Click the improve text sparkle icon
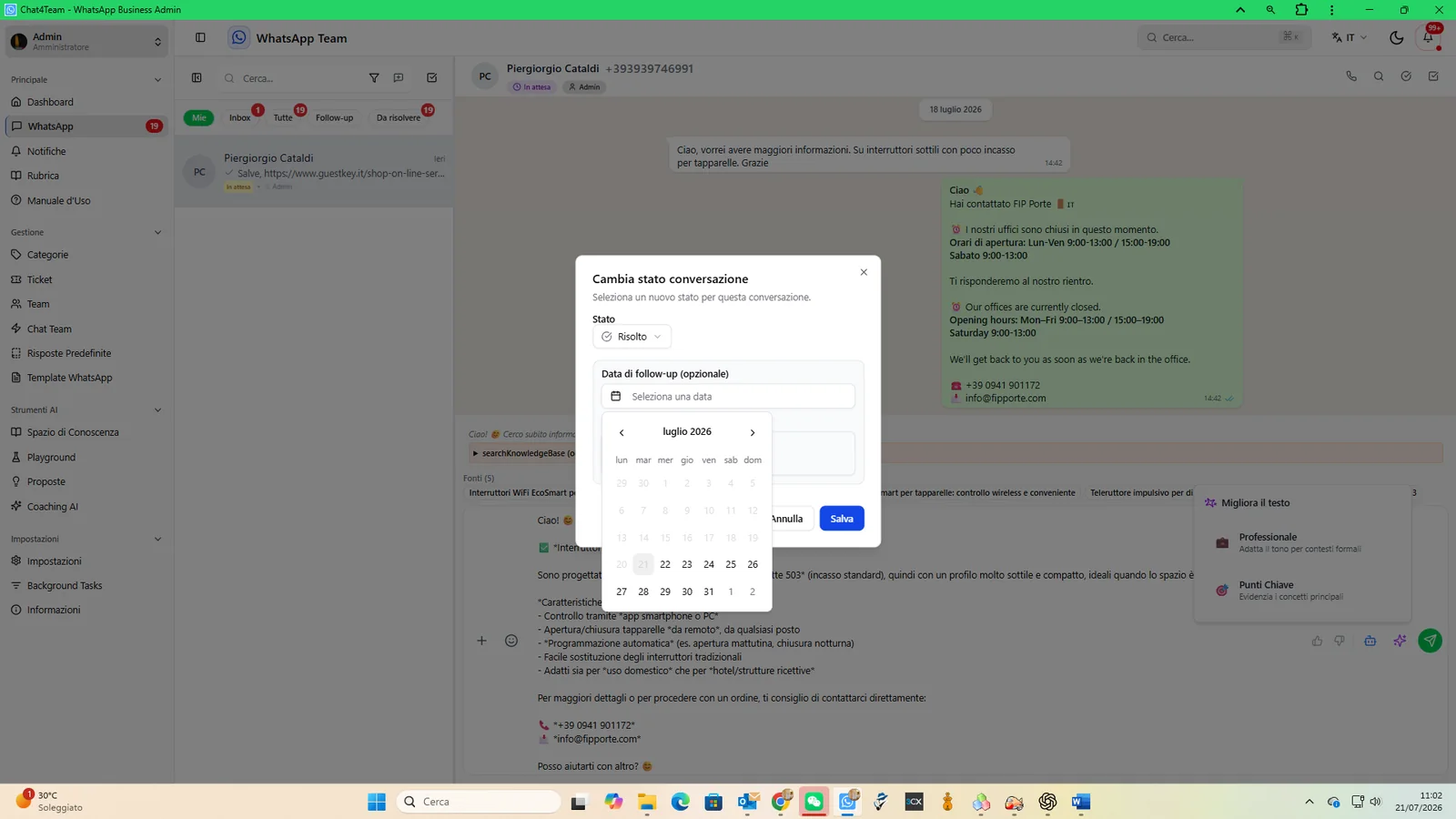This screenshot has width=1456, height=819. coord(1400,641)
